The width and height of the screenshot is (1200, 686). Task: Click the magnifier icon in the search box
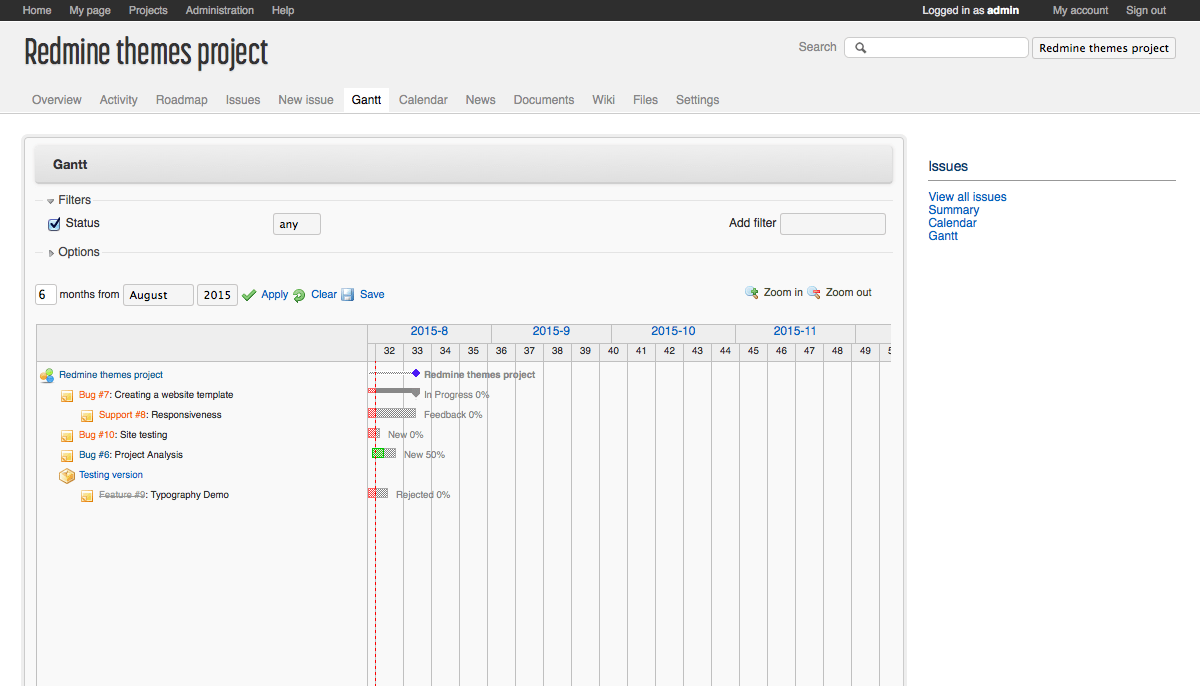click(860, 48)
